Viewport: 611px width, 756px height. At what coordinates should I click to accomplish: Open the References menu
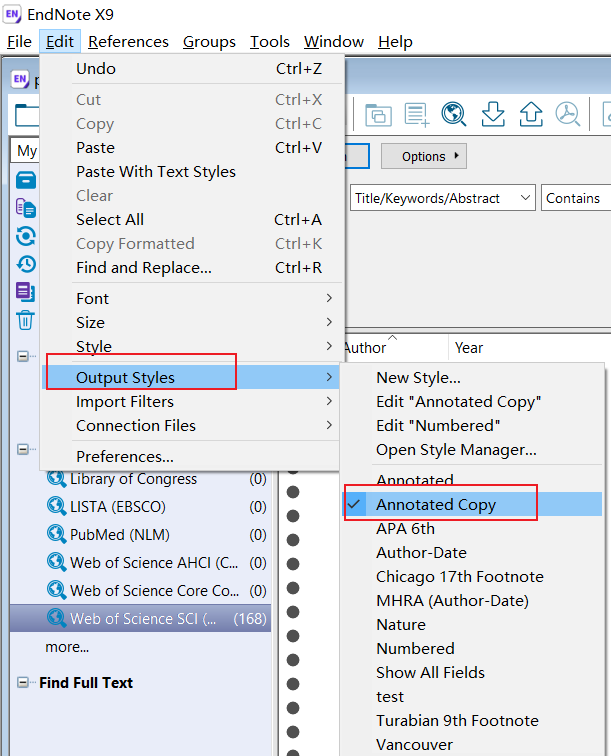(x=128, y=42)
